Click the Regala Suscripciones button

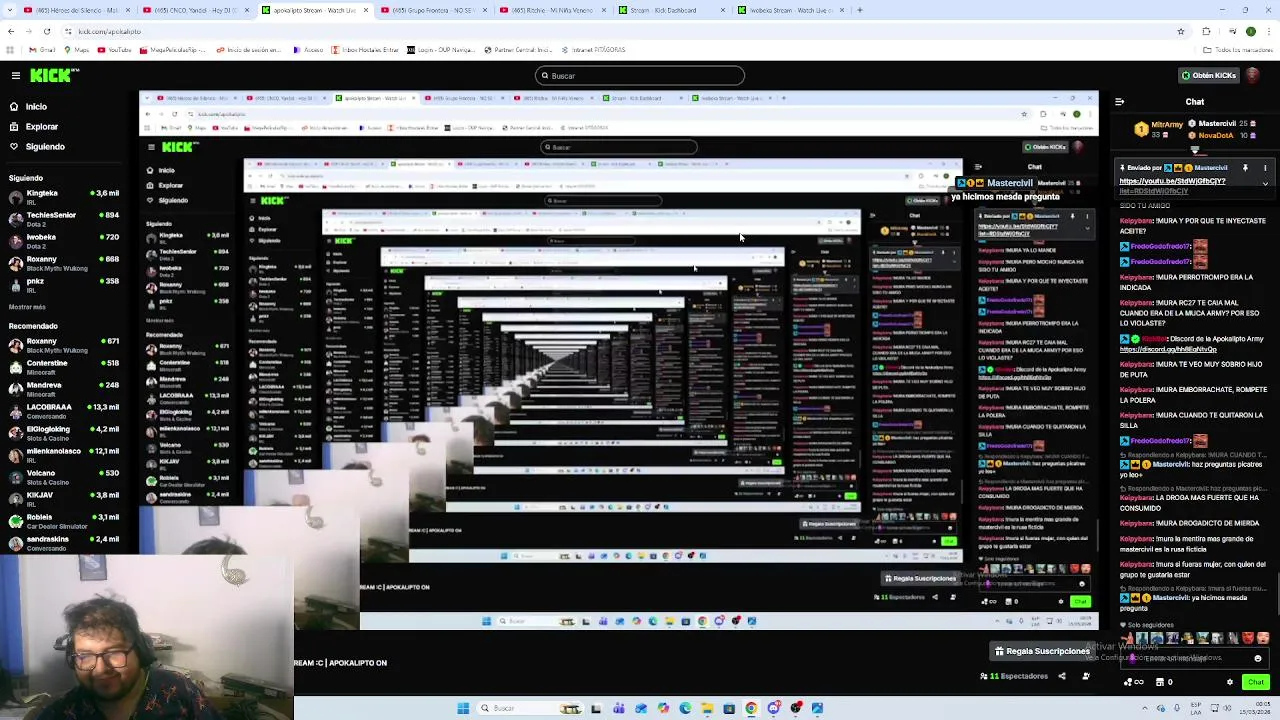click(x=1041, y=651)
